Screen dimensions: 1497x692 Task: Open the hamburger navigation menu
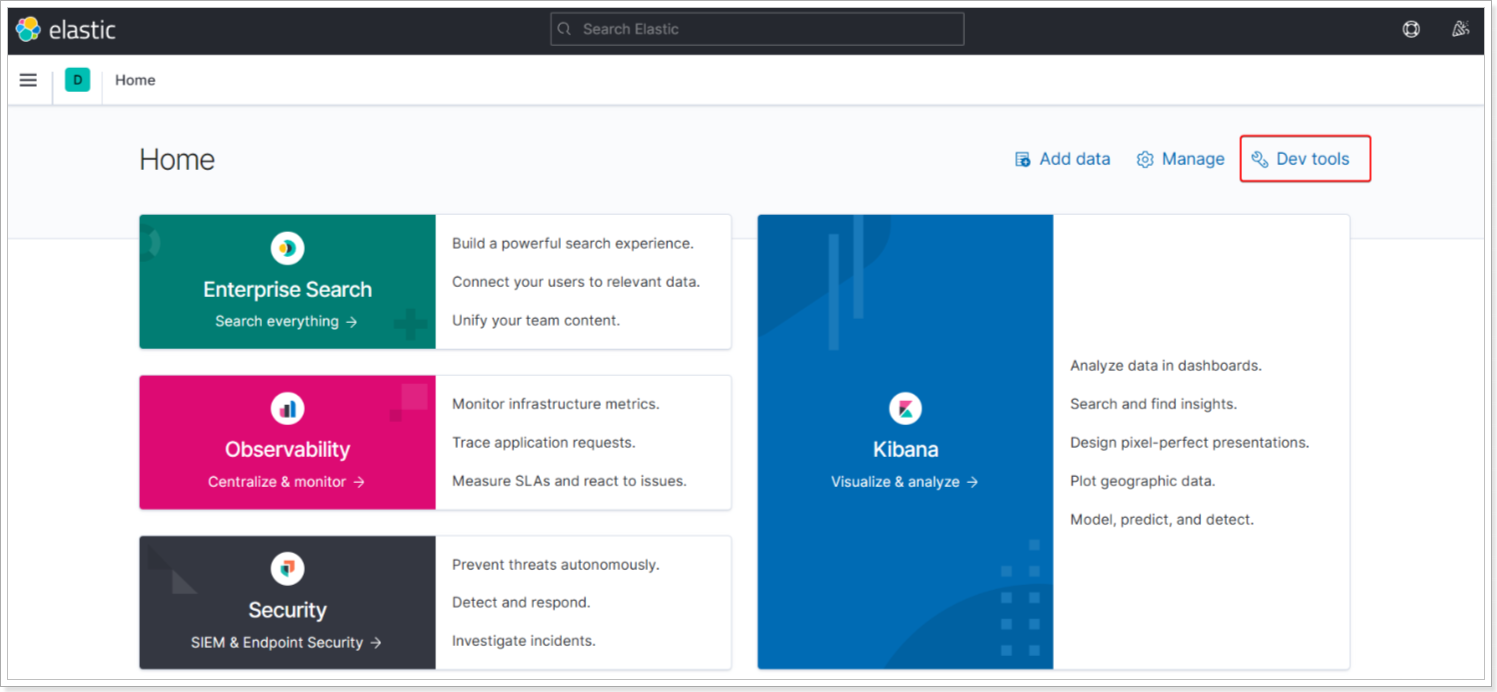click(x=28, y=80)
